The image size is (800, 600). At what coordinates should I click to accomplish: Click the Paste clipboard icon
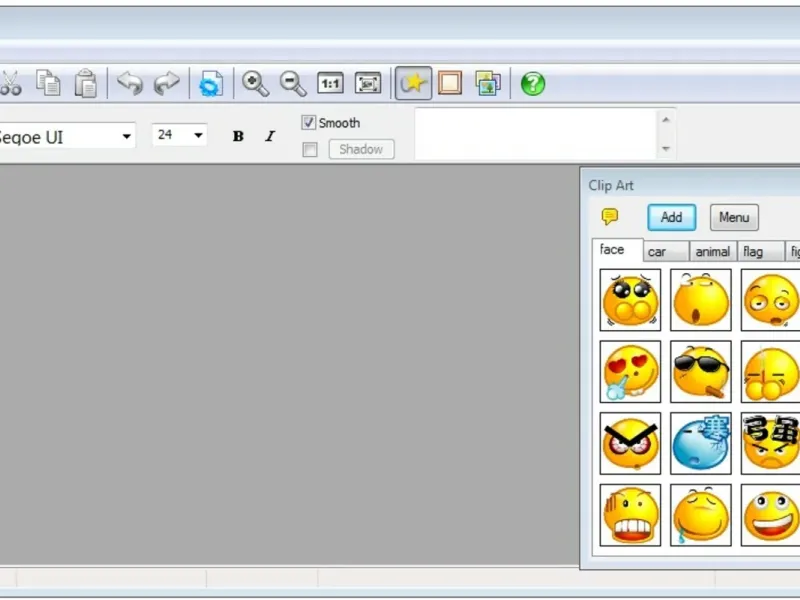click(x=86, y=83)
